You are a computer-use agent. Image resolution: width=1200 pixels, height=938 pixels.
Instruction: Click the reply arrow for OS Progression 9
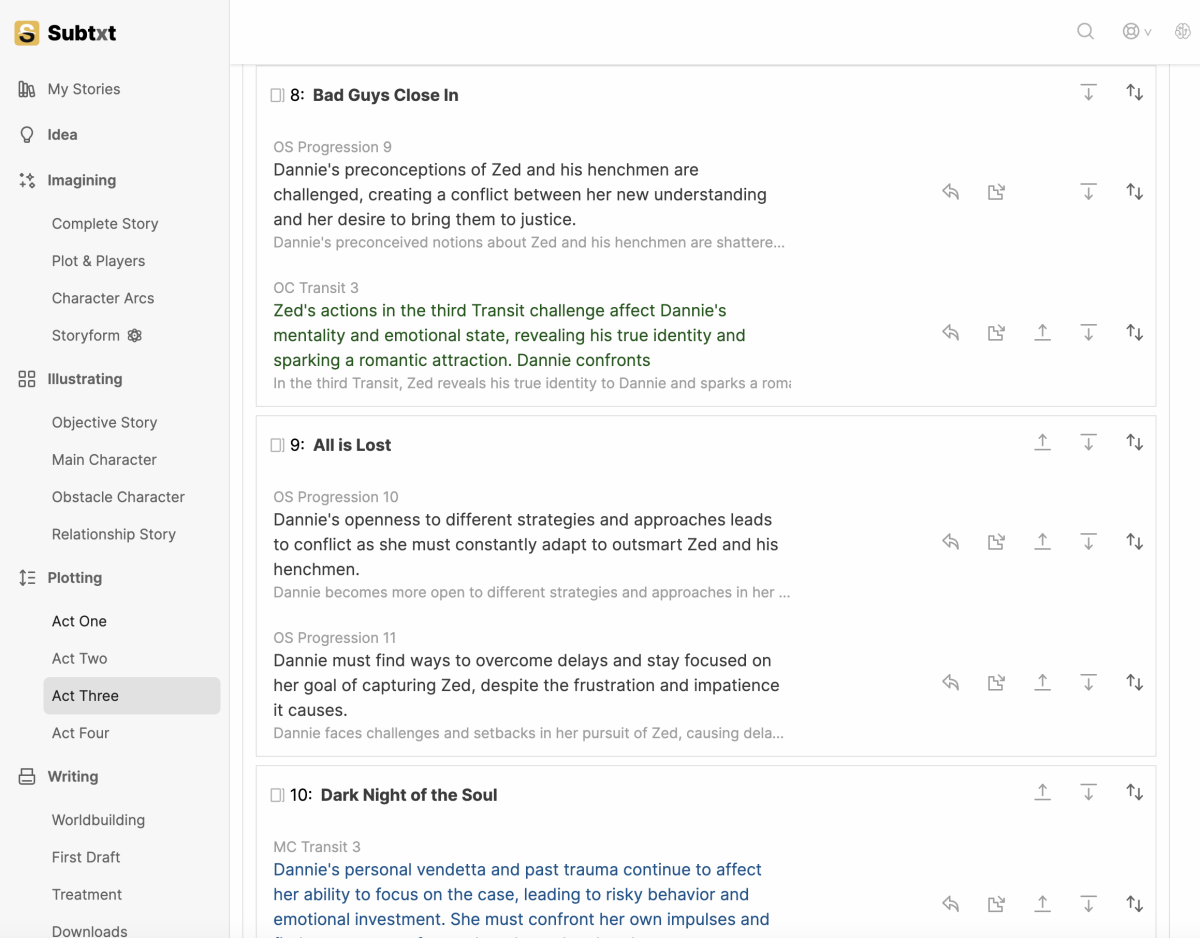[x=951, y=192]
